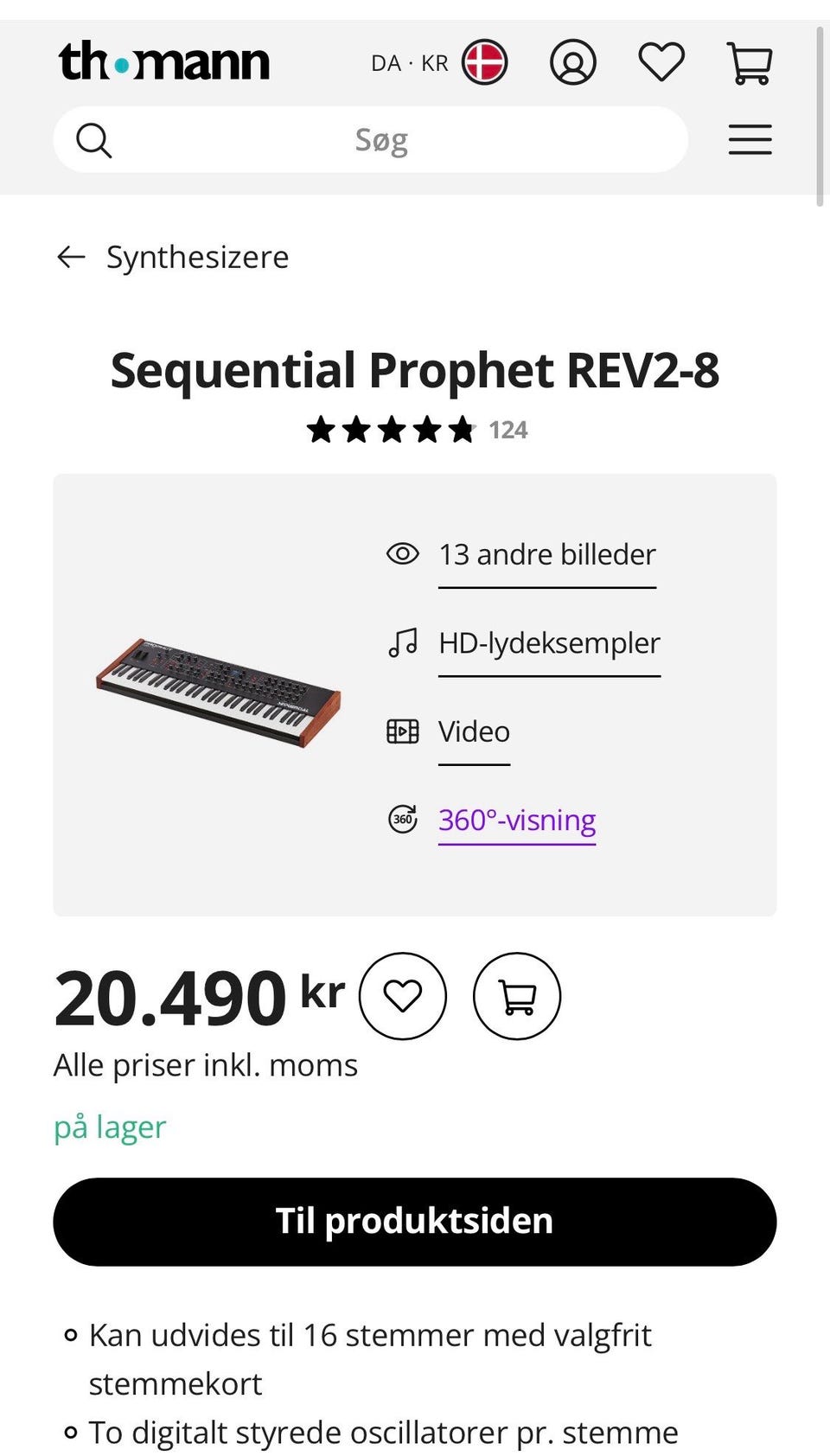Open the 124 reviews rating
The height and width of the screenshot is (1456, 830).
(417, 430)
